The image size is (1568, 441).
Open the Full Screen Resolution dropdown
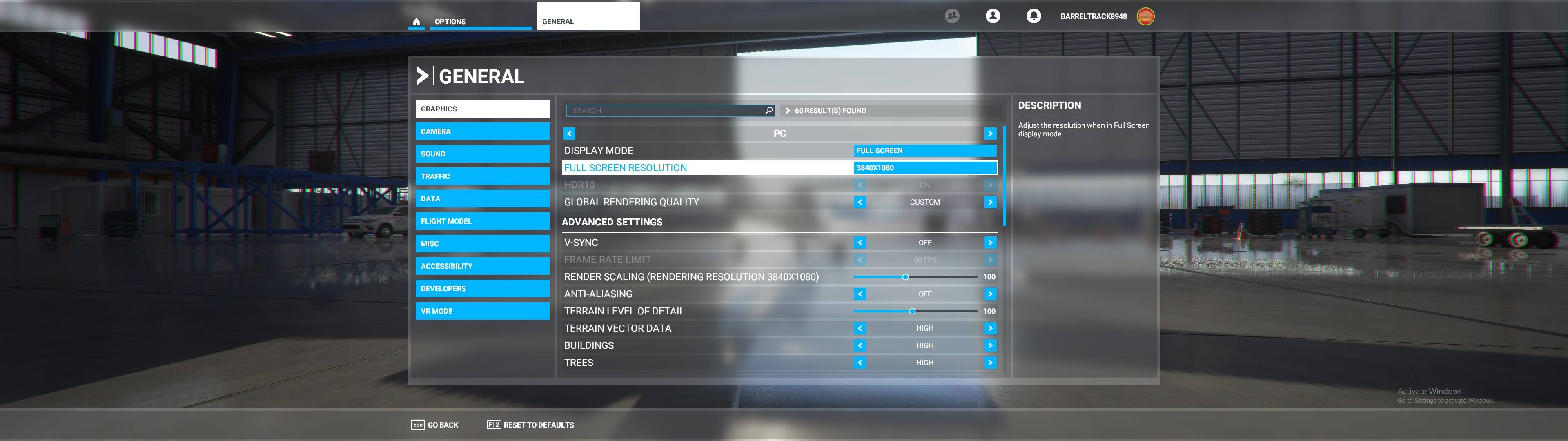[x=924, y=167]
